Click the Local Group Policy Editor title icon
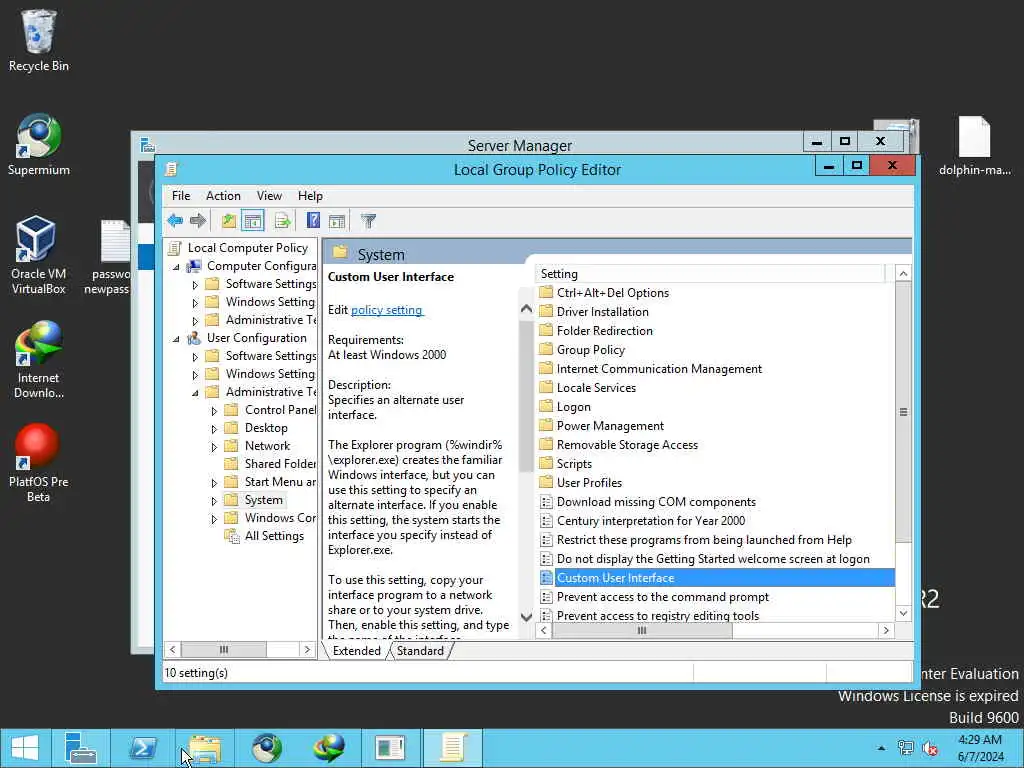 171,170
